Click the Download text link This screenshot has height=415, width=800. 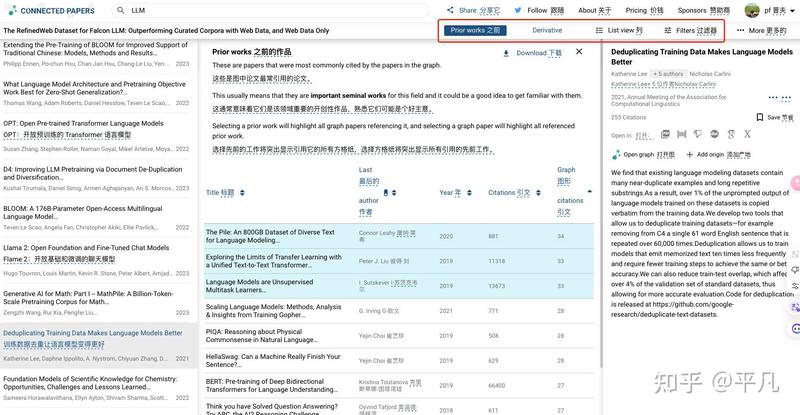pyautogui.click(x=539, y=53)
